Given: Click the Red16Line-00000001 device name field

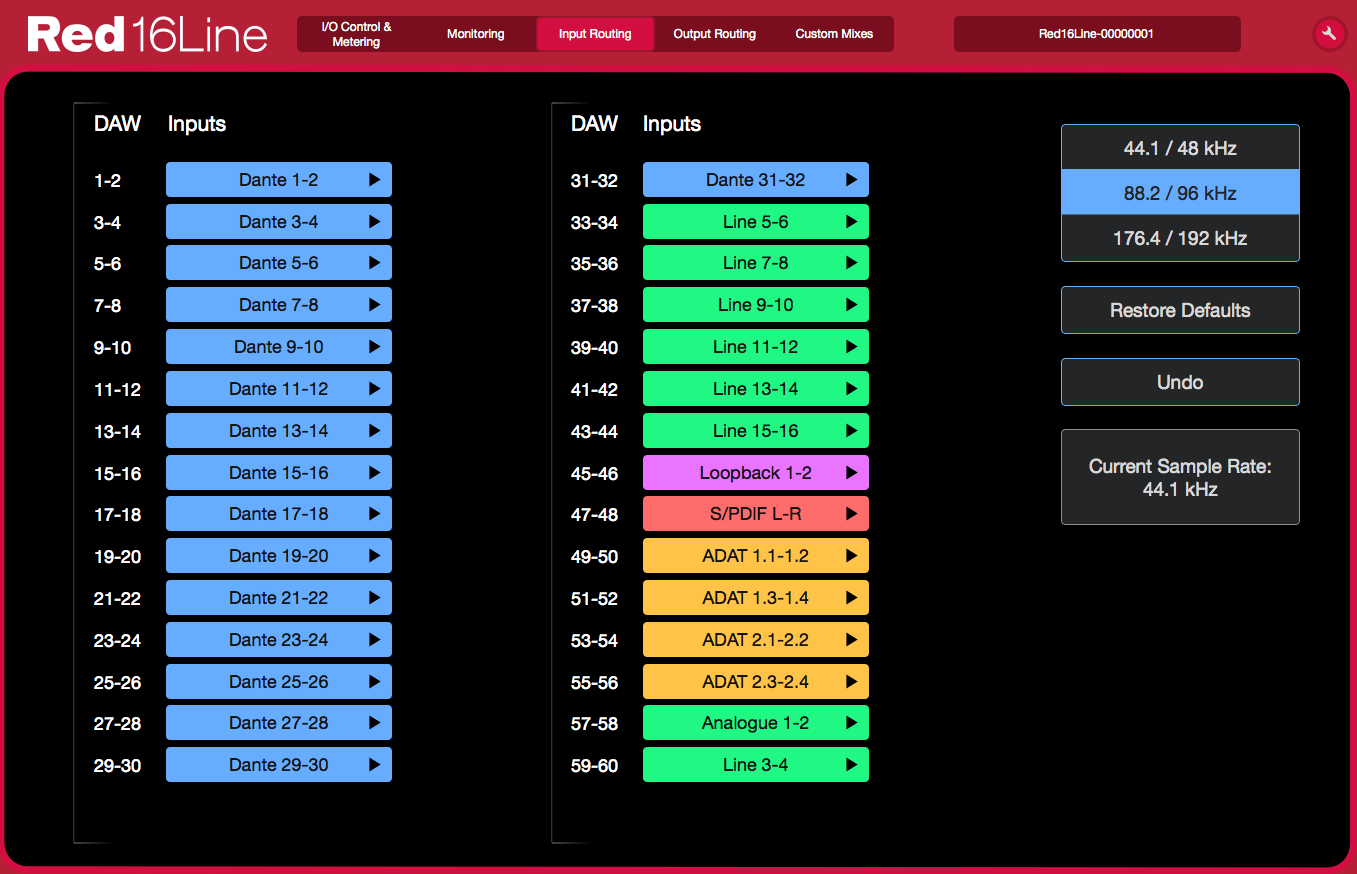Looking at the screenshot, I should tap(1096, 34).
